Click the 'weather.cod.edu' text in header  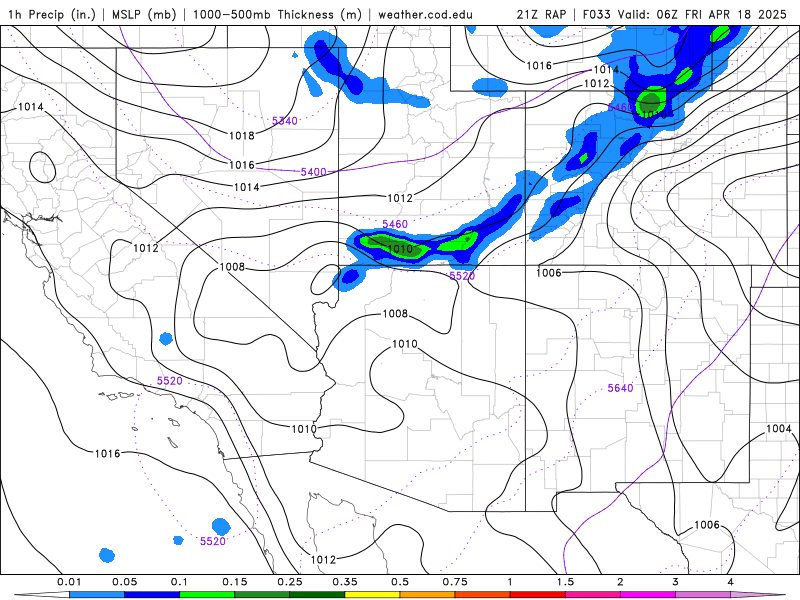click(426, 14)
